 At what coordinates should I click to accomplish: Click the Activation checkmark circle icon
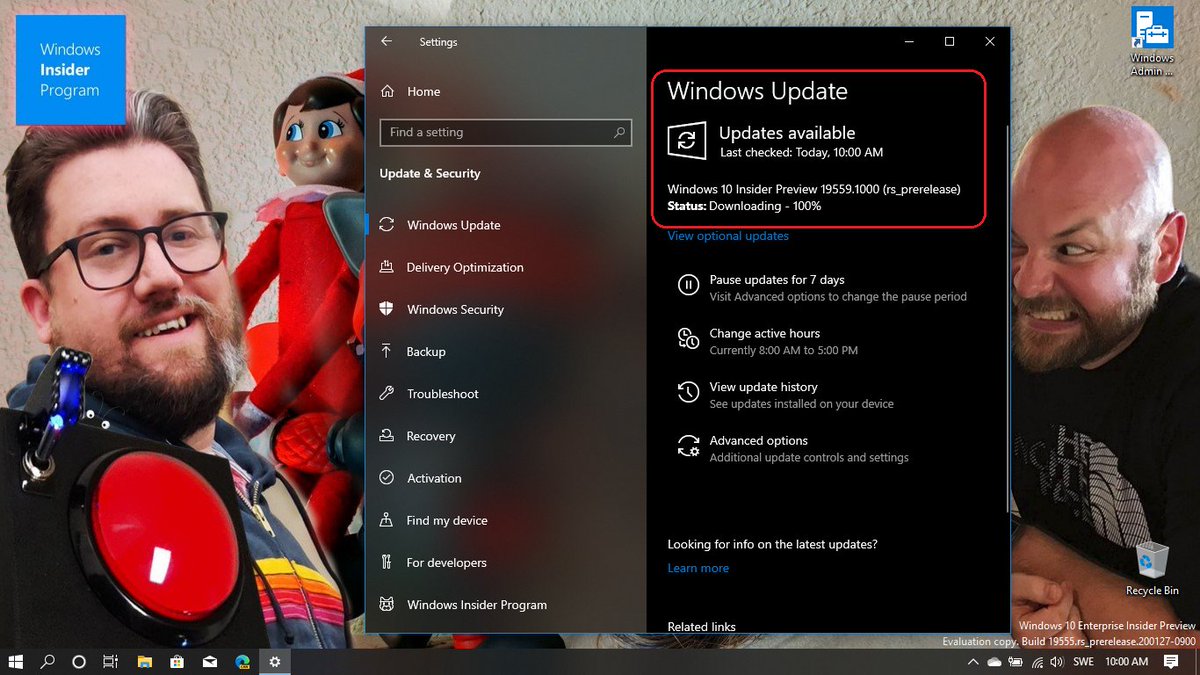(x=386, y=478)
